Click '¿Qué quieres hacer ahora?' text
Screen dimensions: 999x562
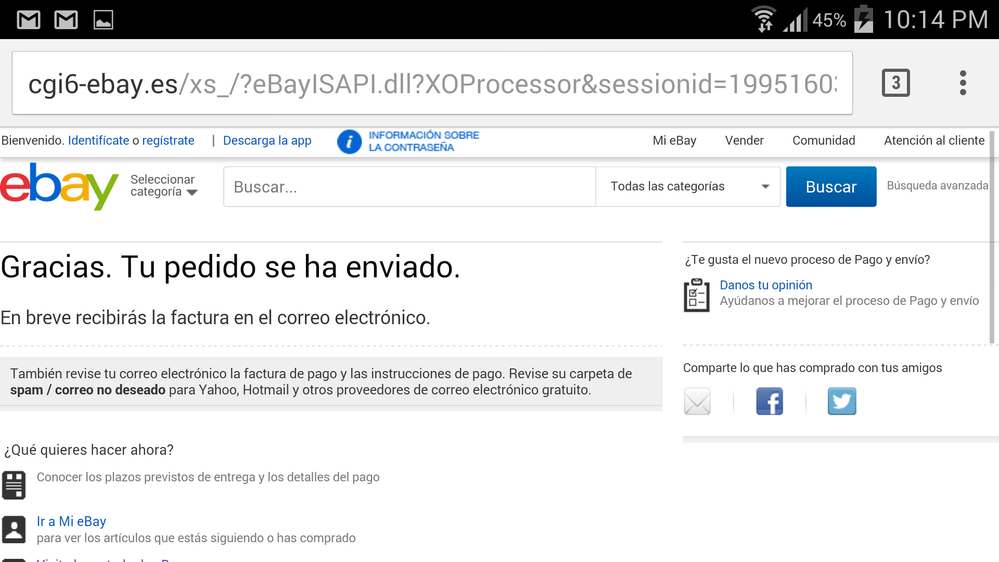click(89, 450)
